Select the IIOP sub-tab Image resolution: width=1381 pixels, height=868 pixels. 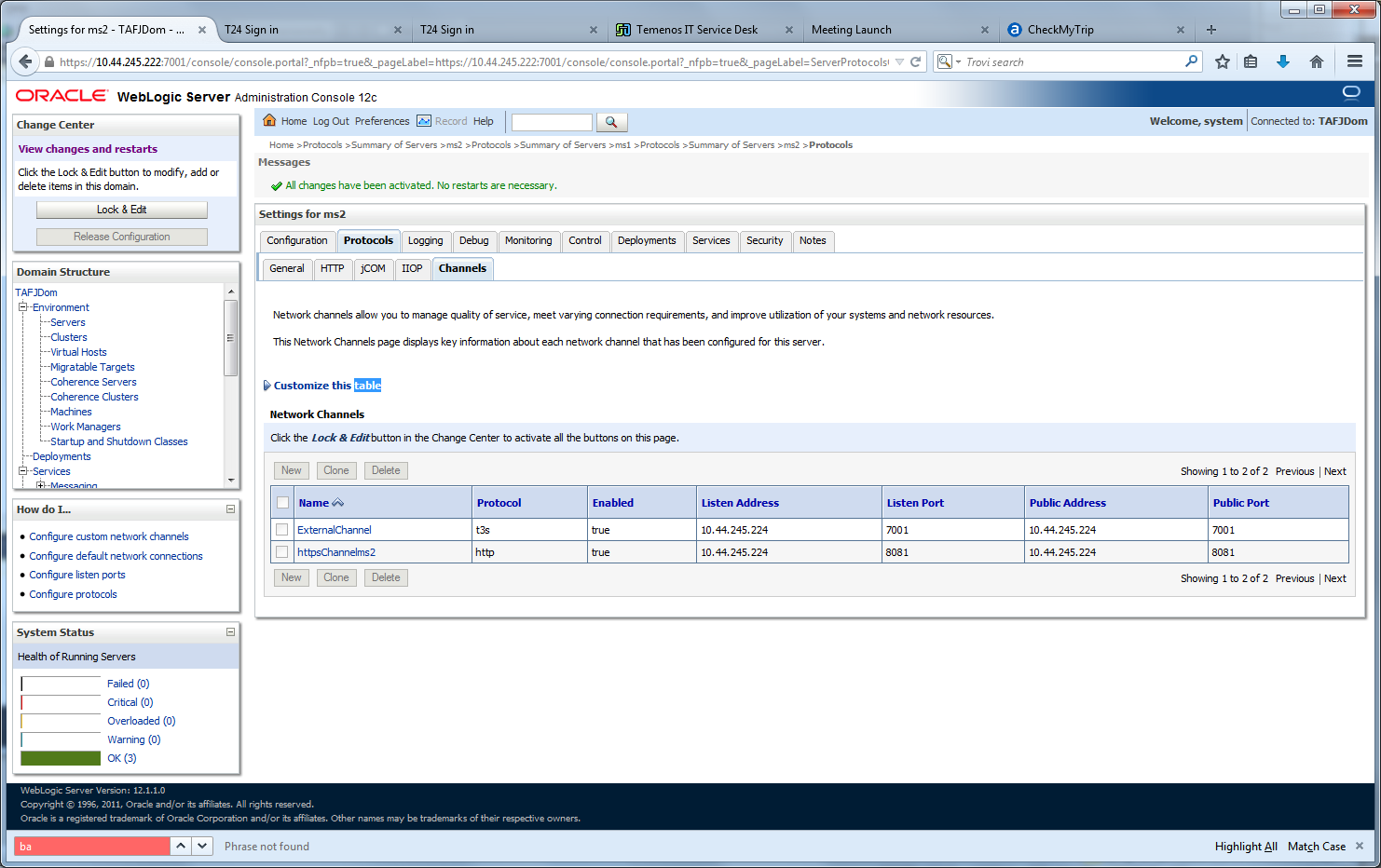coord(412,268)
